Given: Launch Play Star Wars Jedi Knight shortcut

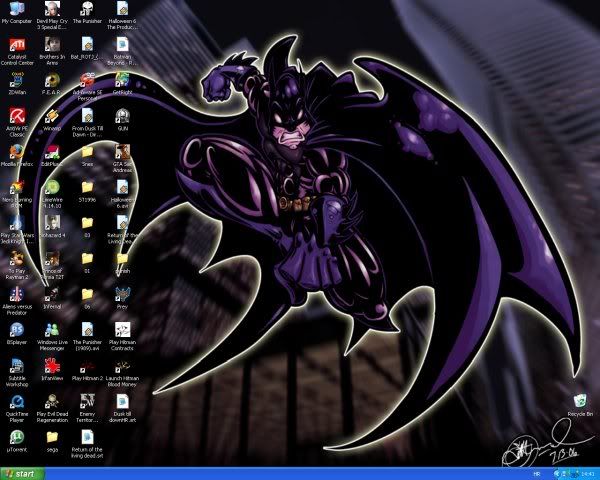Looking at the screenshot, I should tap(17, 230).
